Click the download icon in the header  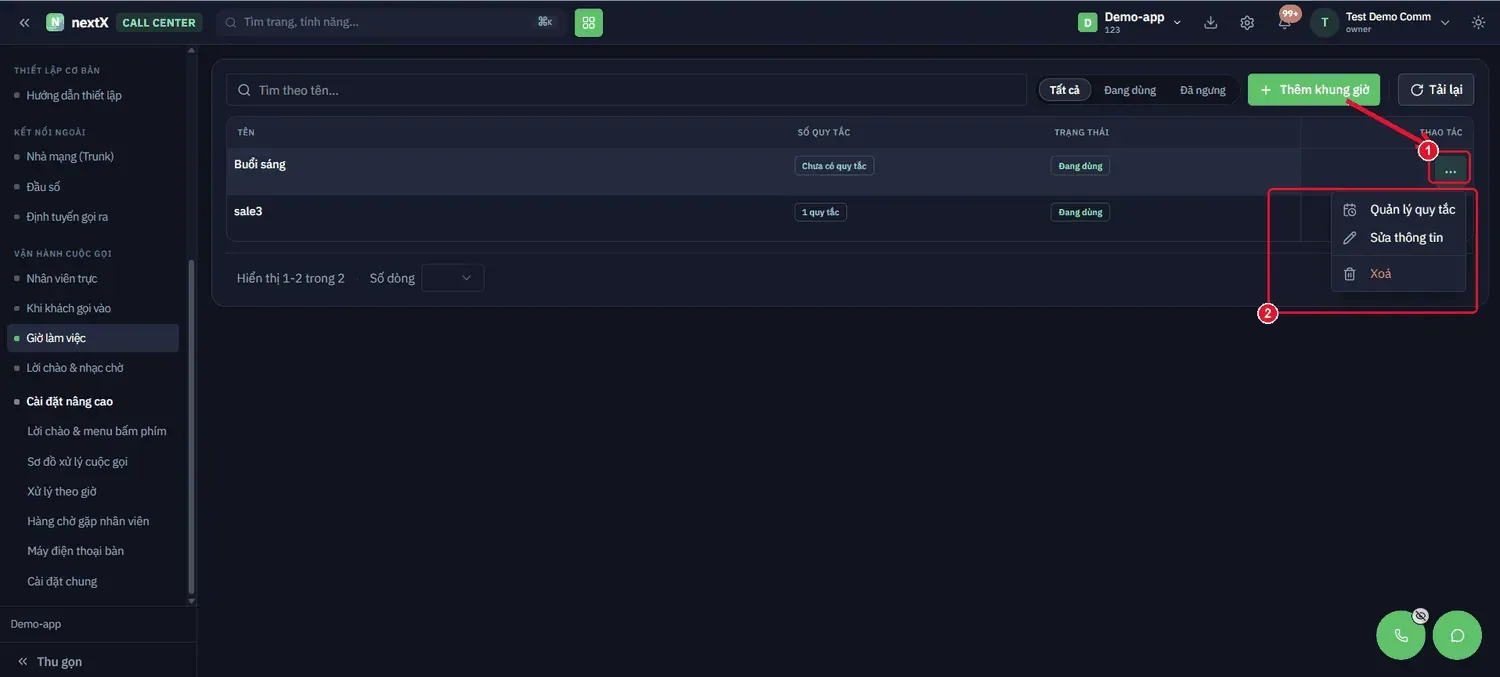click(x=1211, y=22)
